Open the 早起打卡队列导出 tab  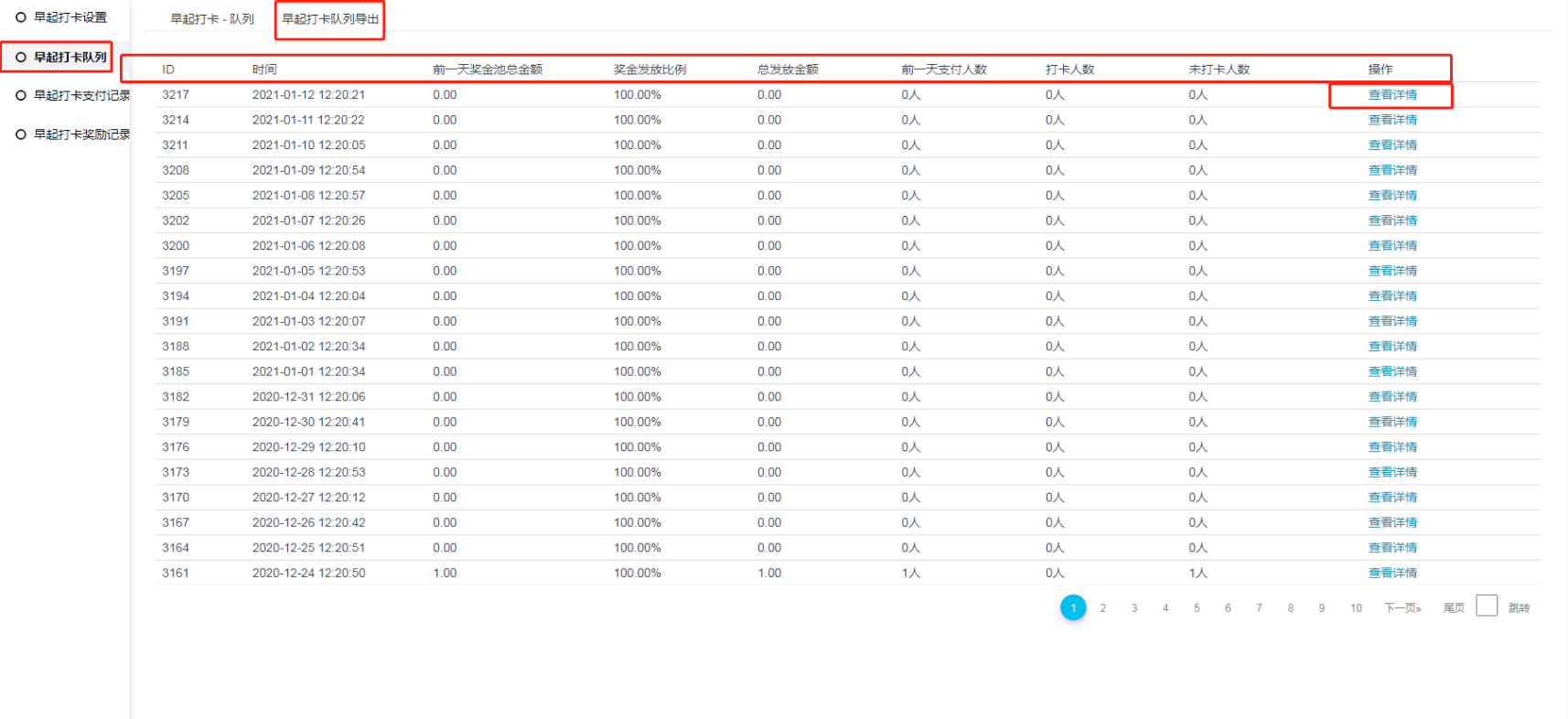pyautogui.click(x=329, y=19)
